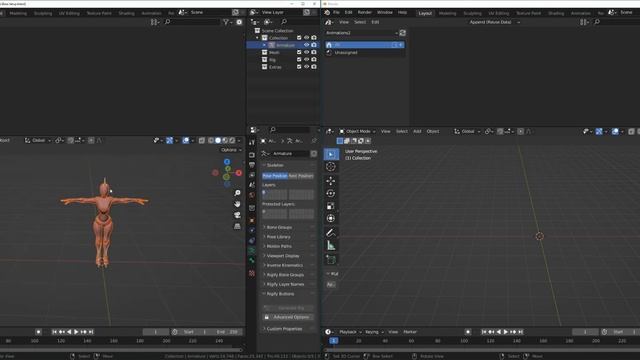
Task: Toggle exclude checkbox for Collection in outliner
Action: coord(299,38)
